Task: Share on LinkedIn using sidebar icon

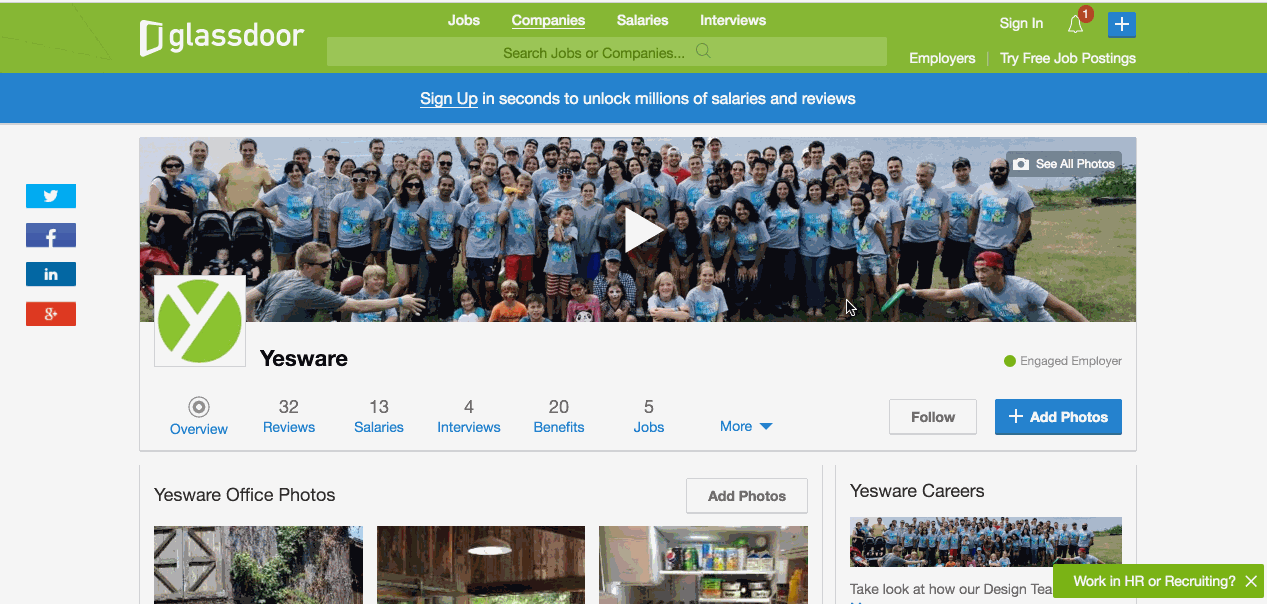Action: point(51,274)
